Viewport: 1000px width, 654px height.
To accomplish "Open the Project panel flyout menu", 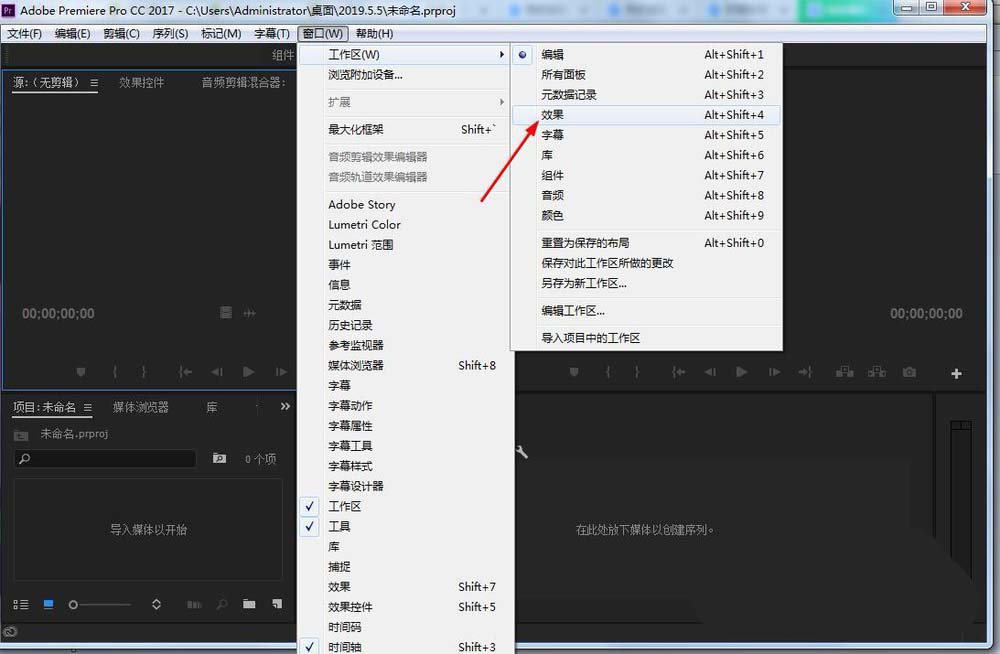I will pyautogui.click(x=88, y=406).
